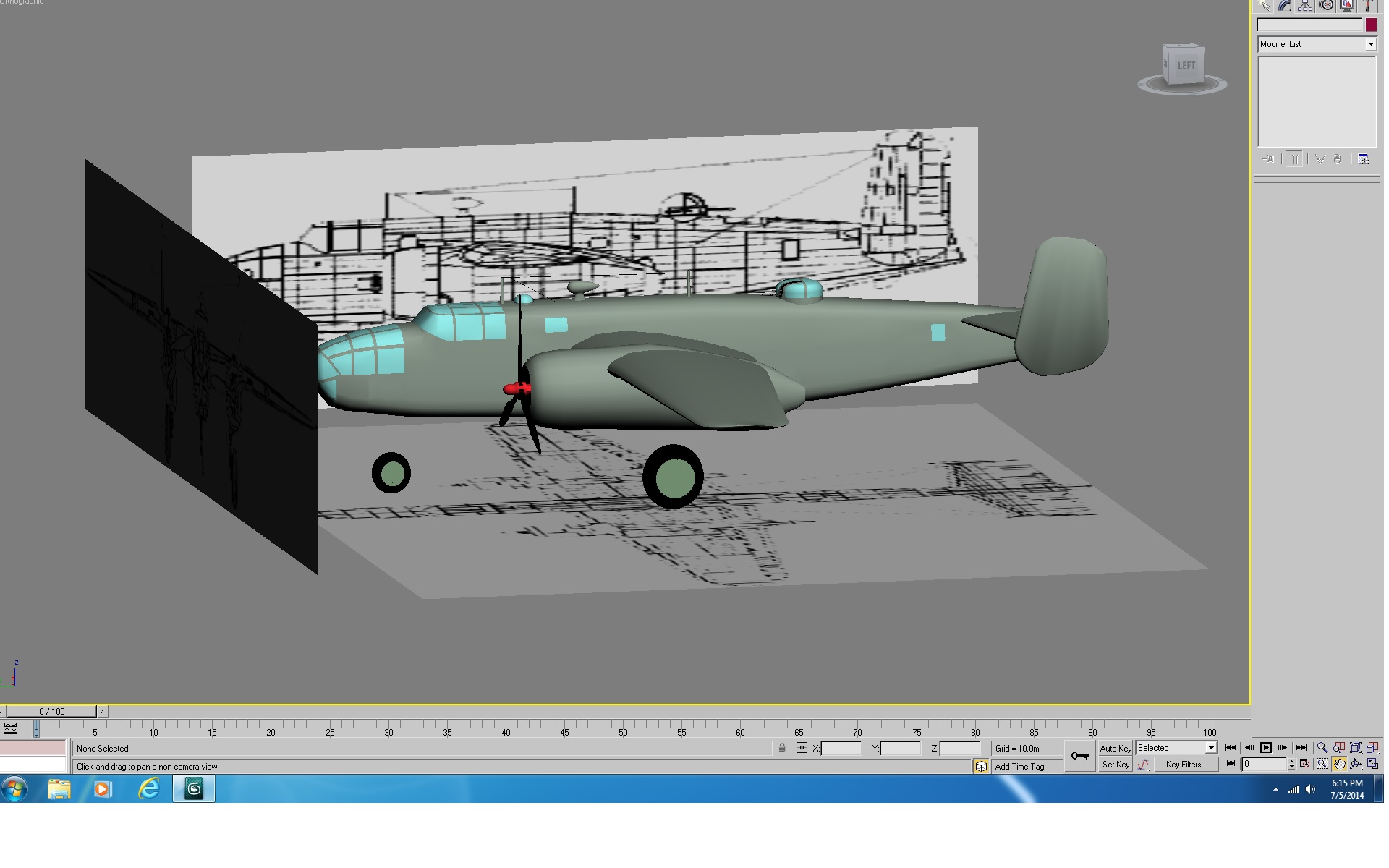Activate Zoom Extents All icon
The image size is (1389, 868).
pyautogui.click(x=1372, y=748)
